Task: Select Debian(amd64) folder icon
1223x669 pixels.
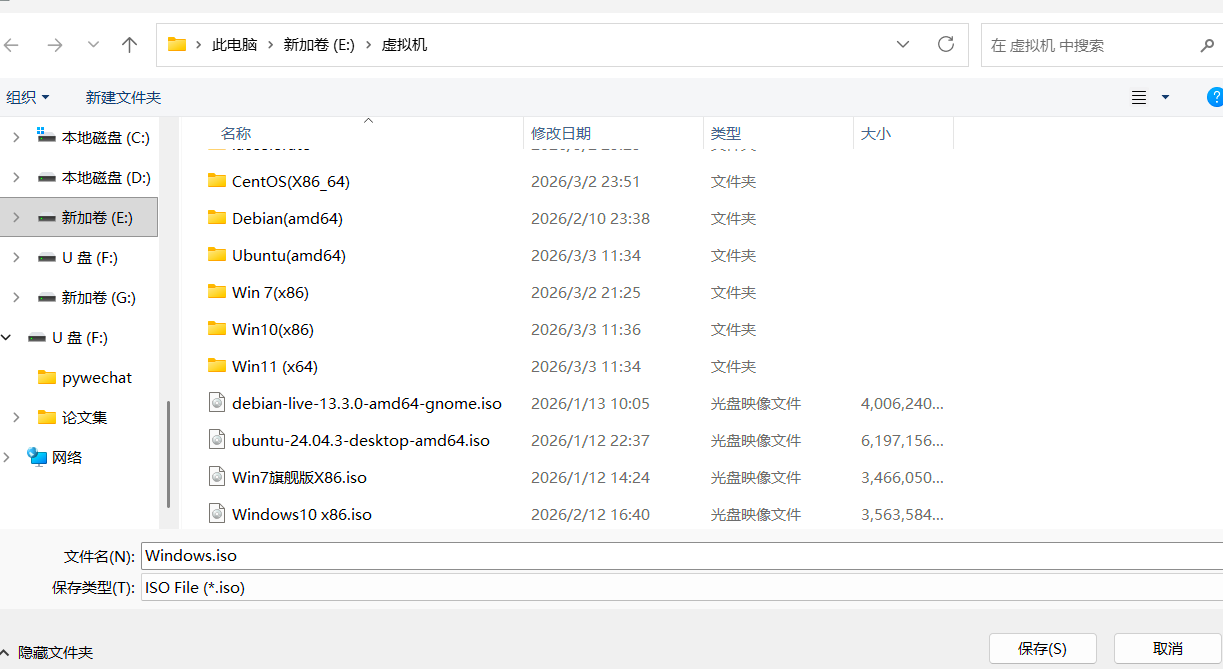Action: (217, 218)
